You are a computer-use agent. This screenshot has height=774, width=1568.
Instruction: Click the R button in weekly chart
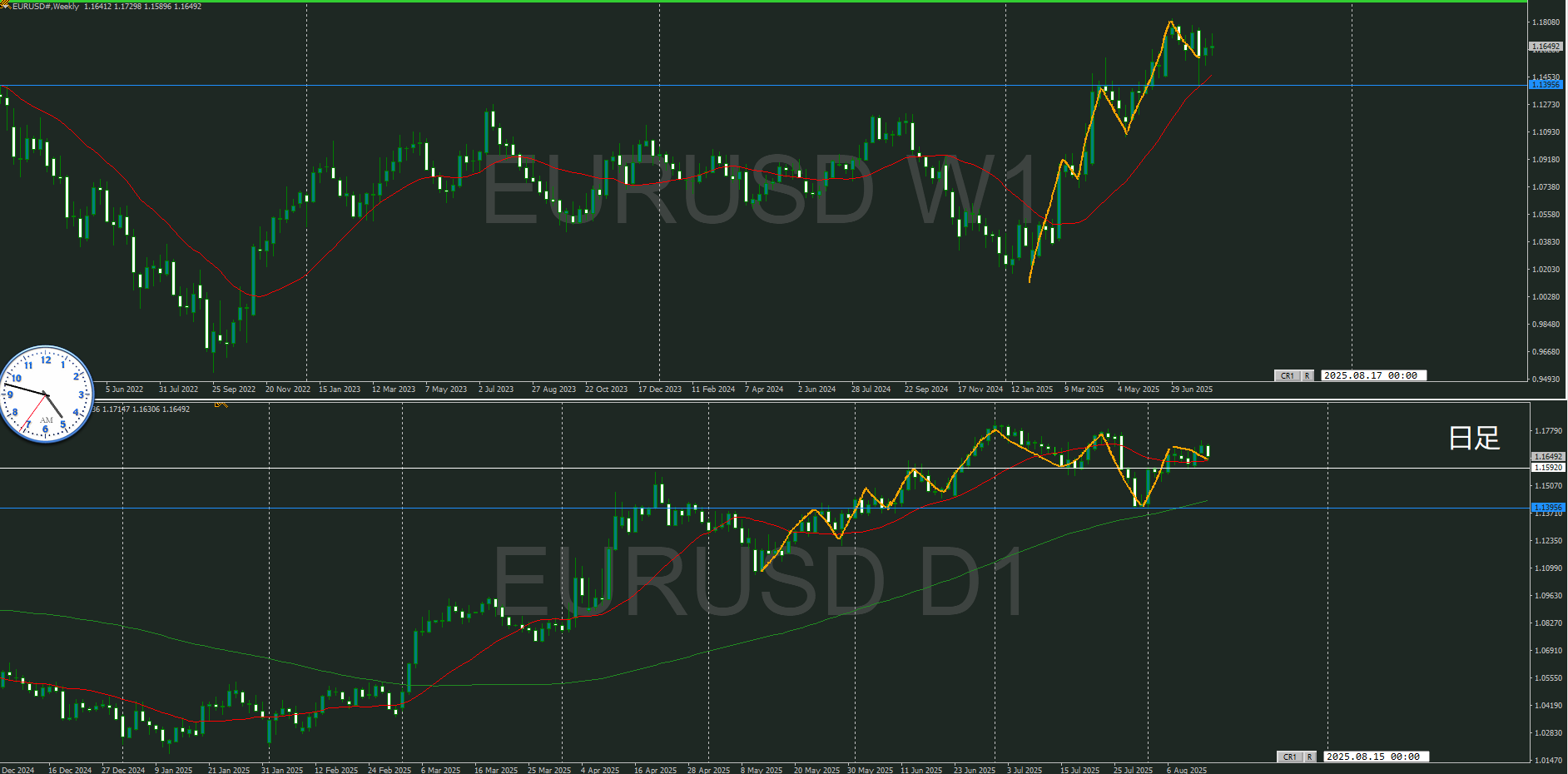(x=1307, y=376)
